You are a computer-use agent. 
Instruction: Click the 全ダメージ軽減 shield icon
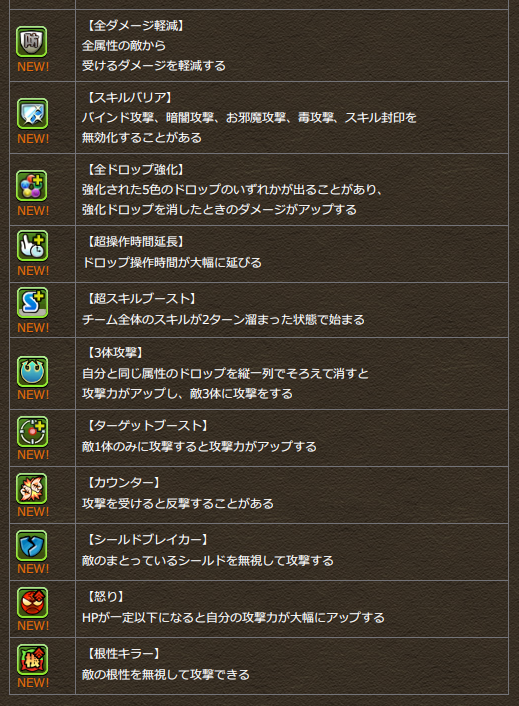coord(32,42)
